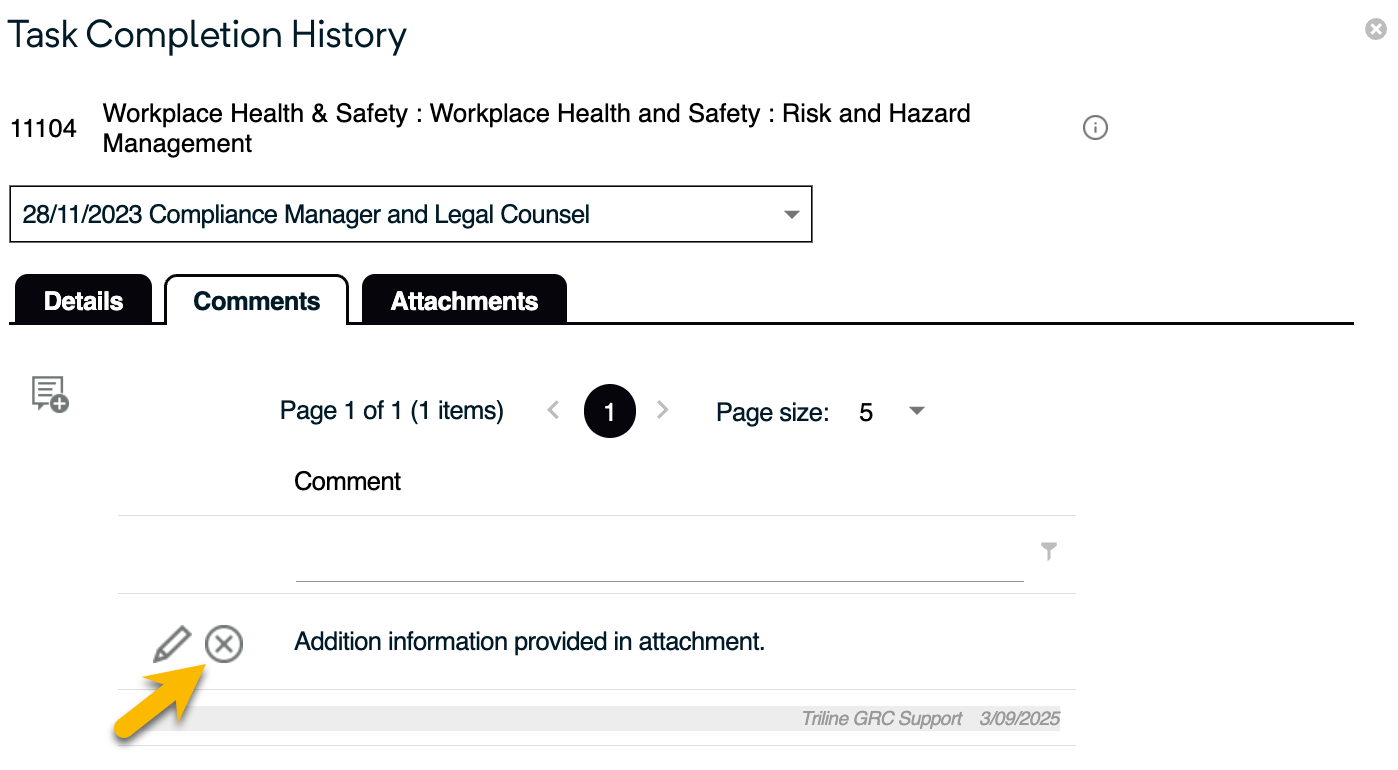
Task: Click the Comment column header
Action: pyautogui.click(x=347, y=481)
